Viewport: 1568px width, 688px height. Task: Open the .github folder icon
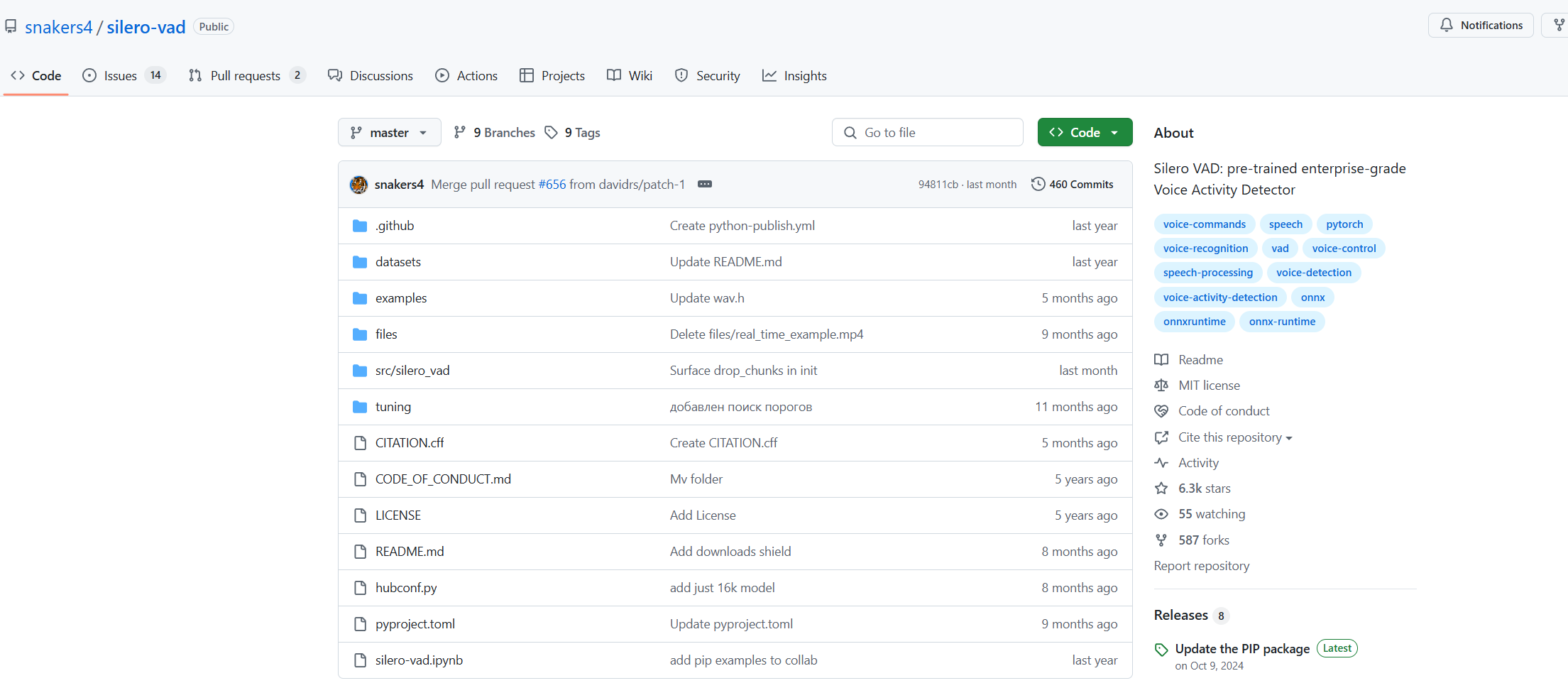360,226
